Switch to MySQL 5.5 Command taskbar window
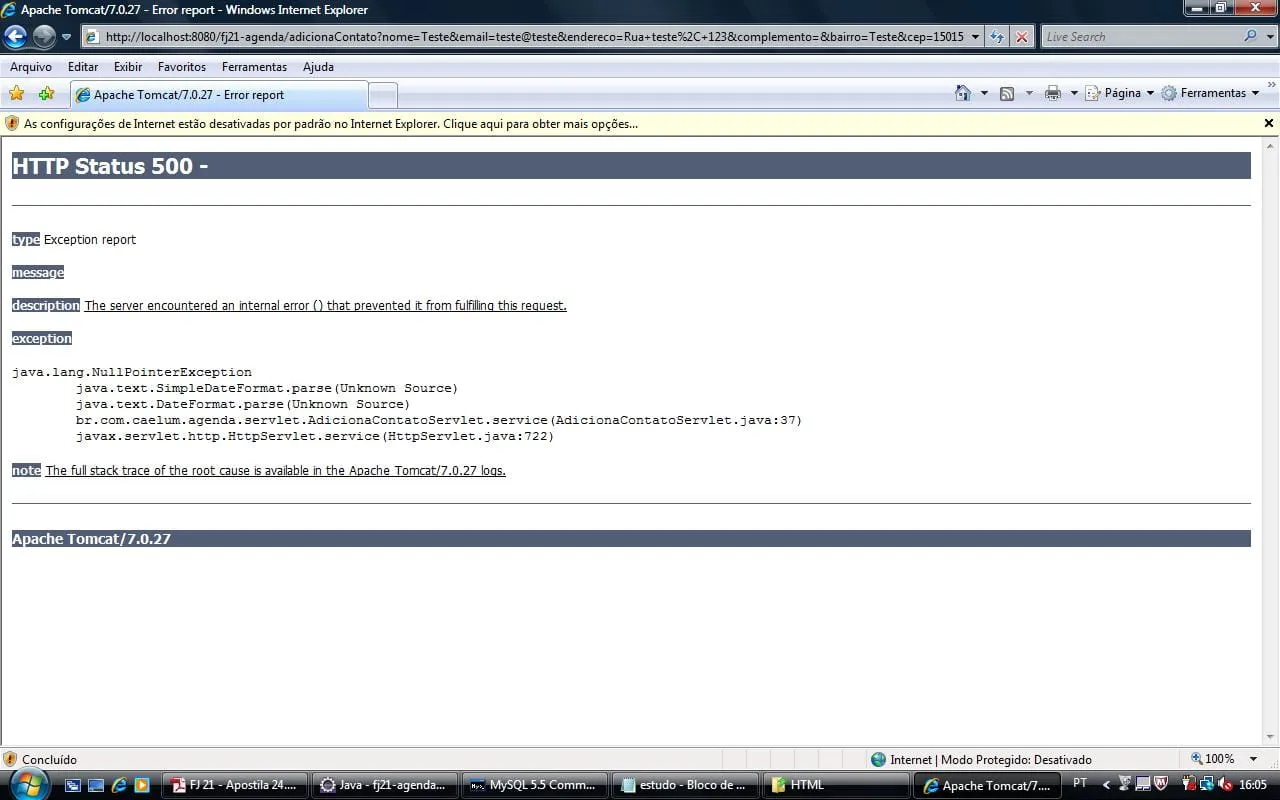Image resolution: width=1280 pixels, height=800 pixels. 535,785
